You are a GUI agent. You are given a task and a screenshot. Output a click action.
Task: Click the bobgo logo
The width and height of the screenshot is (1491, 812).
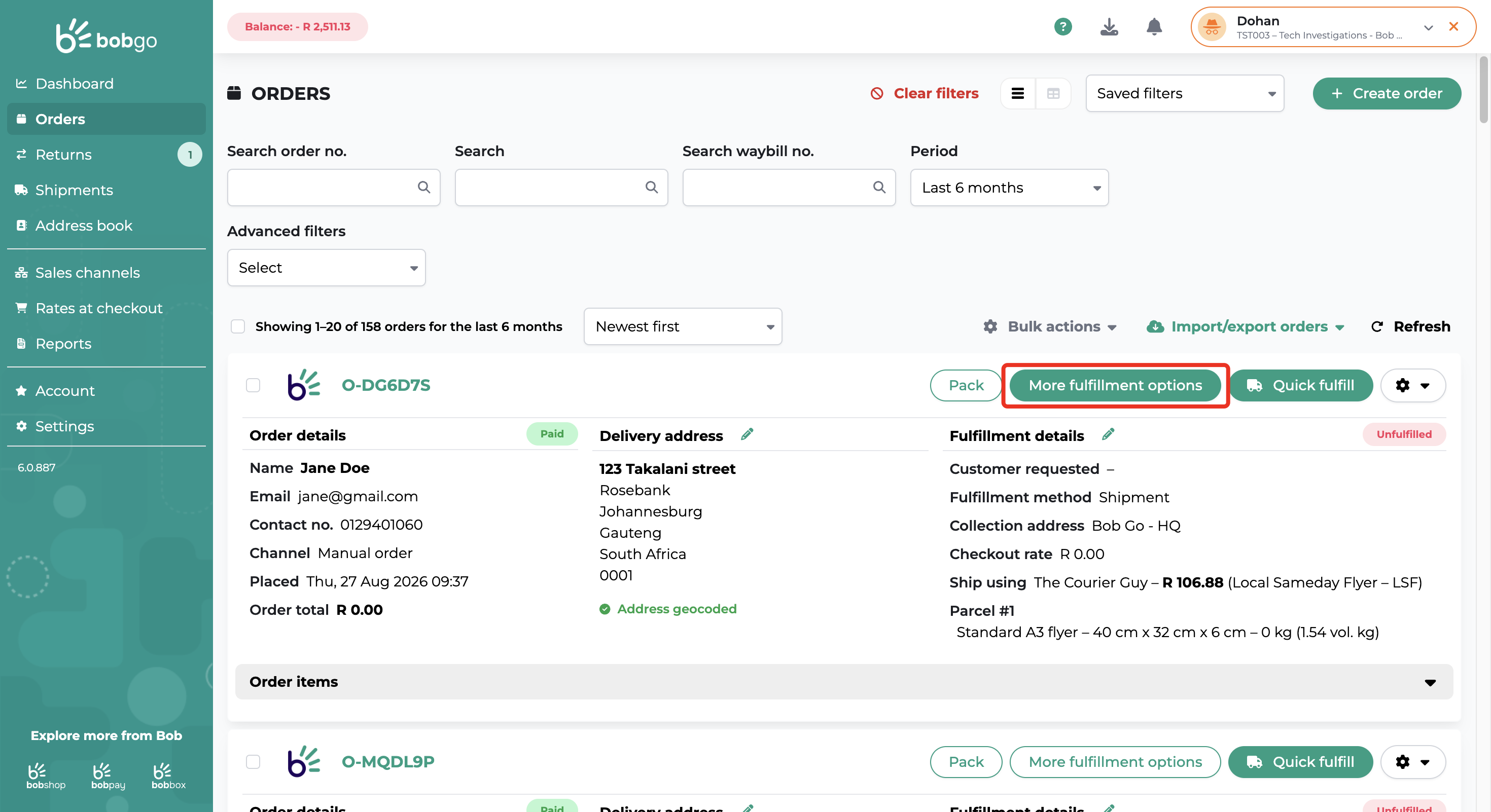pyautogui.click(x=106, y=36)
